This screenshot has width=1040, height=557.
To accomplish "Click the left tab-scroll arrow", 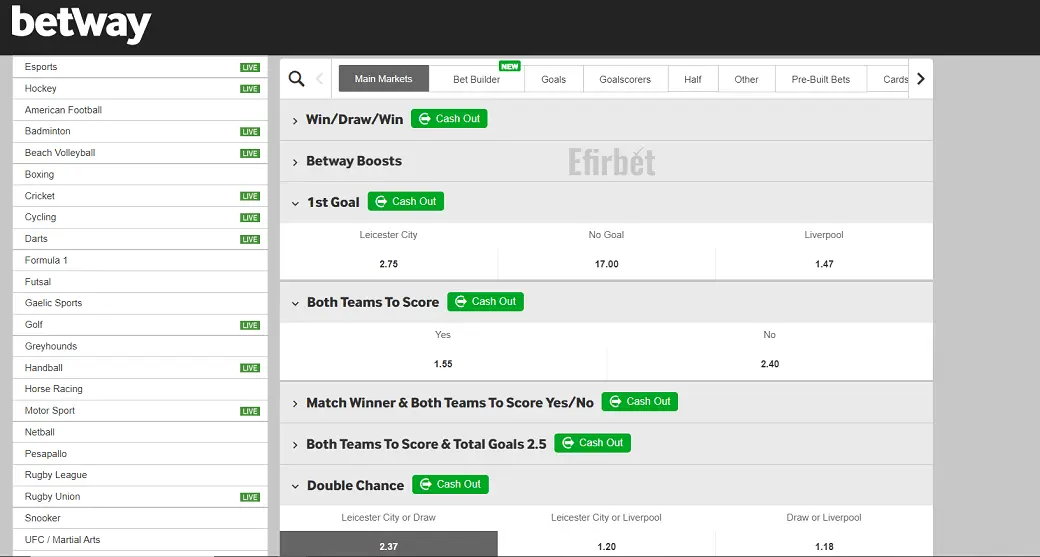I will click(320, 79).
